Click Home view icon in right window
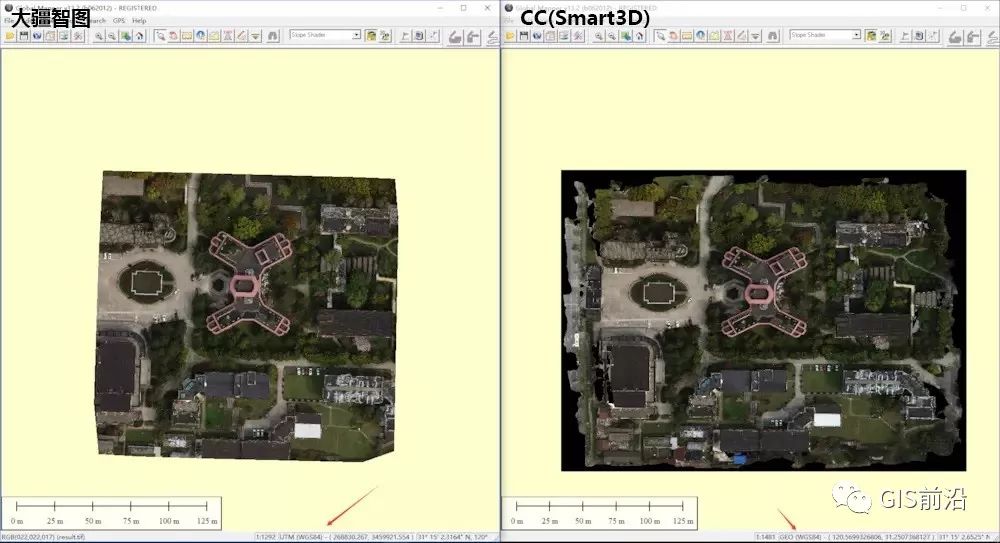 coord(639,36)
